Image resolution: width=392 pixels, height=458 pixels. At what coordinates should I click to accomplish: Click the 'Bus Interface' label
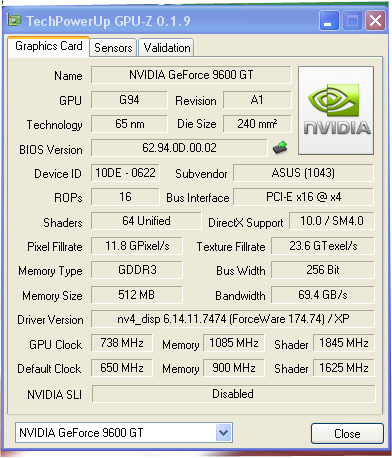click(x=198, y=198)
